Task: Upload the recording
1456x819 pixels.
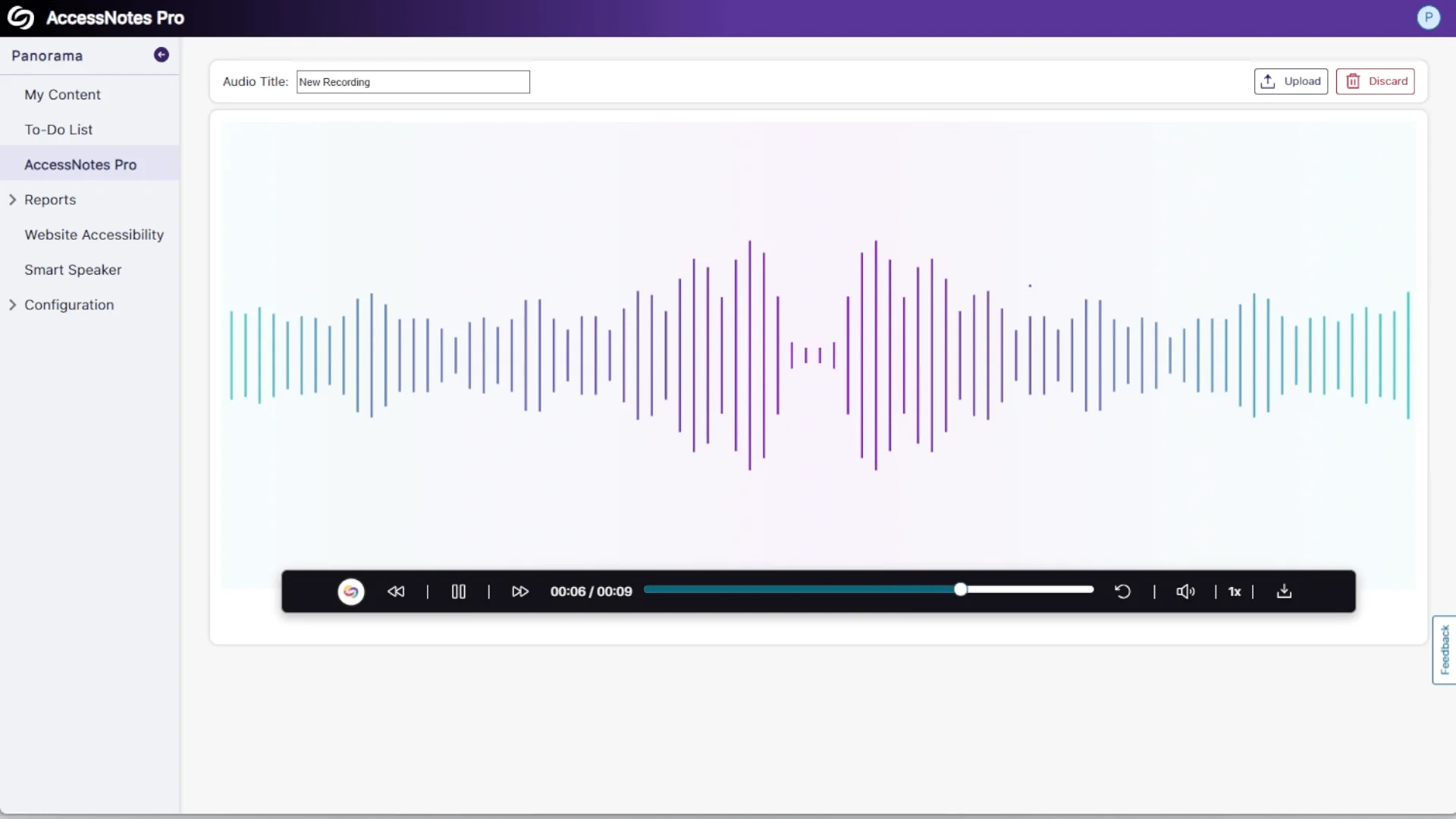Action: coord(1291,81)
